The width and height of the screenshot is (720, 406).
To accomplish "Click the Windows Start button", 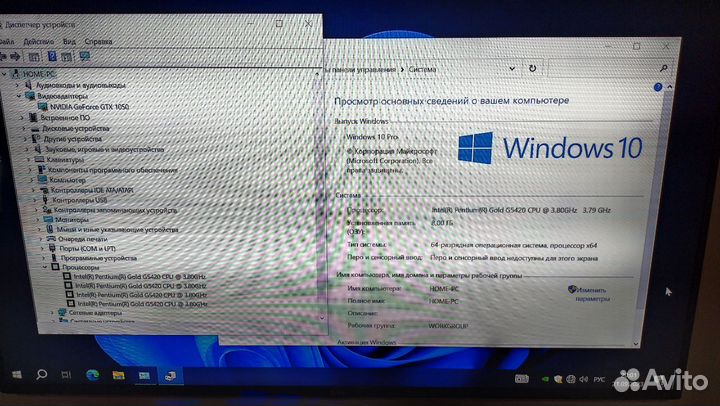I will tap(16, 373).
